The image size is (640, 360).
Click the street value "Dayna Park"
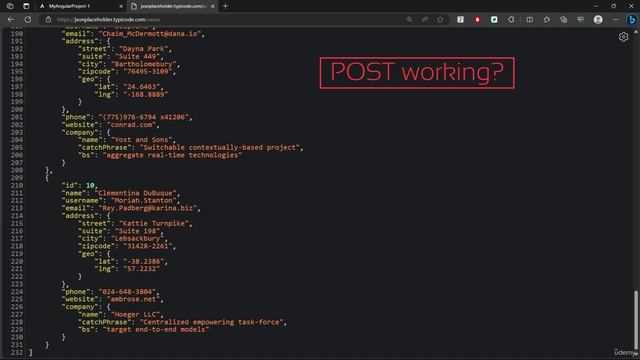(x=143, y=49)
